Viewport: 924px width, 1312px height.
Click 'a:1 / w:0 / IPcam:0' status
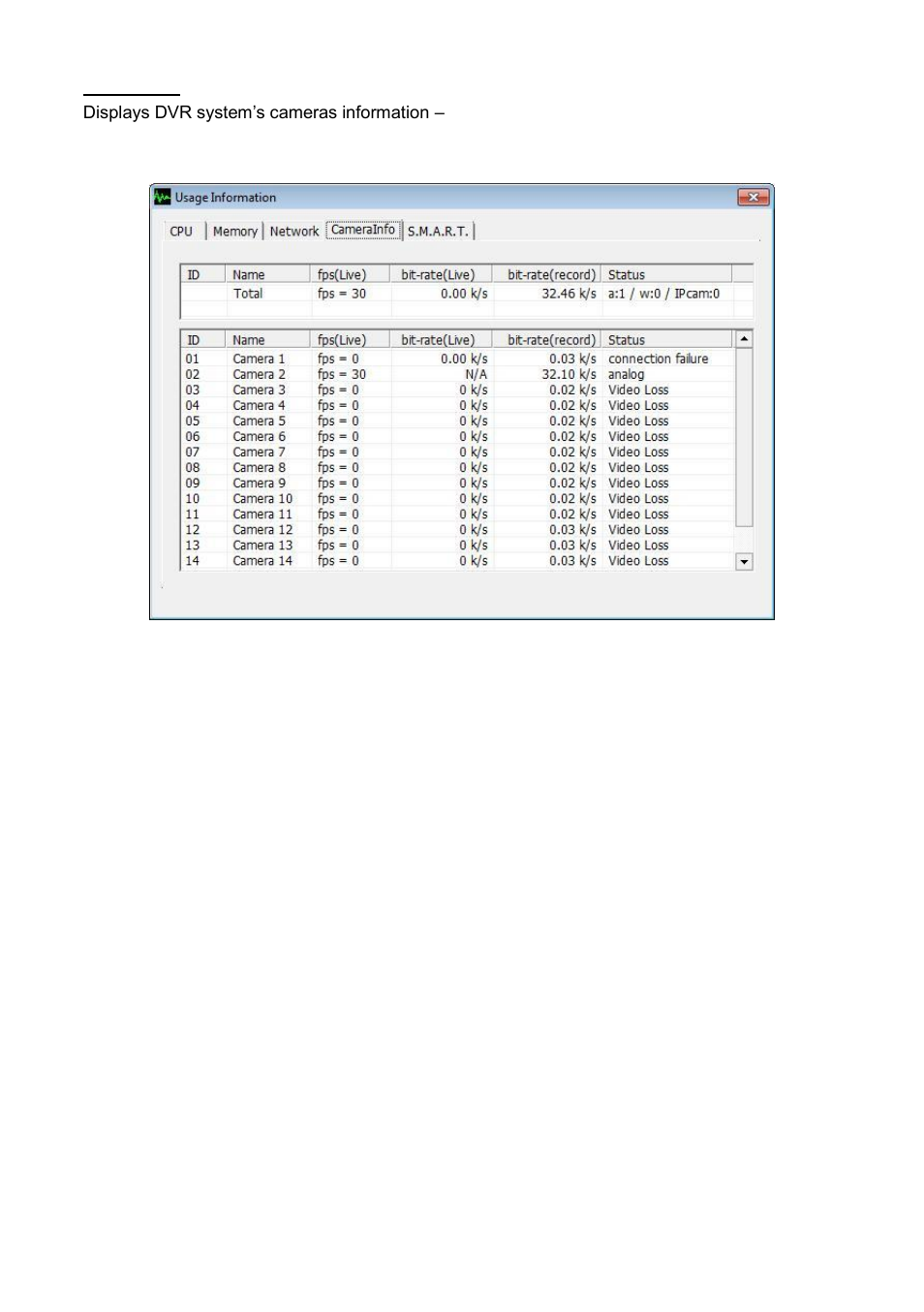(663, 294)
